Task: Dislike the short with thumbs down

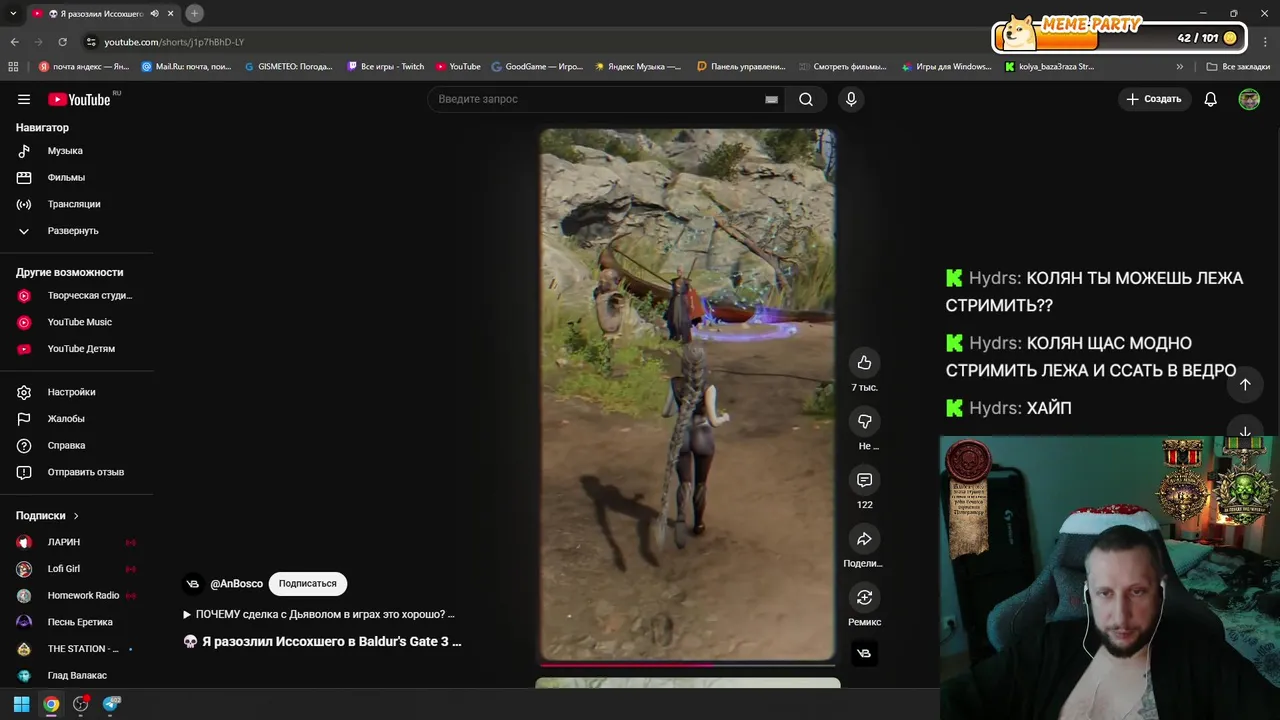Action: coord(864,421)
